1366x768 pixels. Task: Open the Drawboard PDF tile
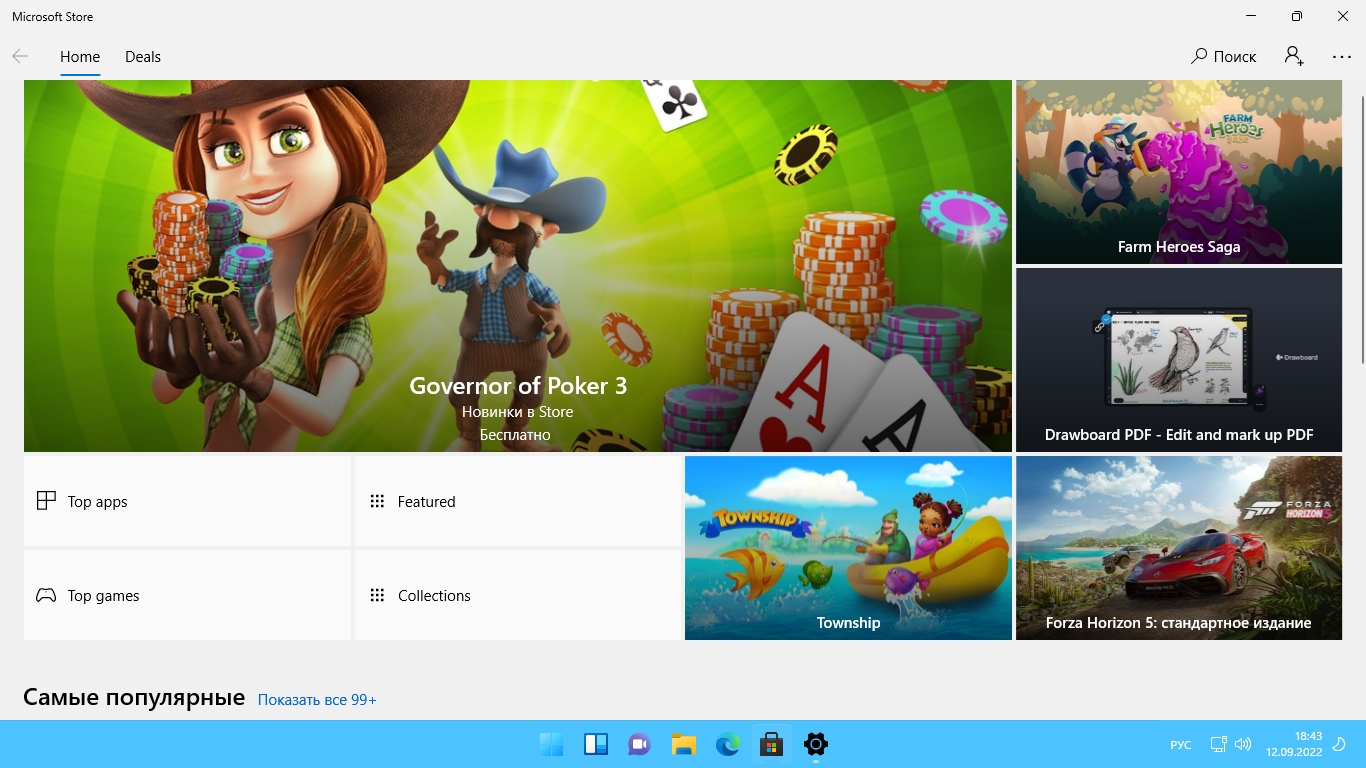coord(1179,360)
